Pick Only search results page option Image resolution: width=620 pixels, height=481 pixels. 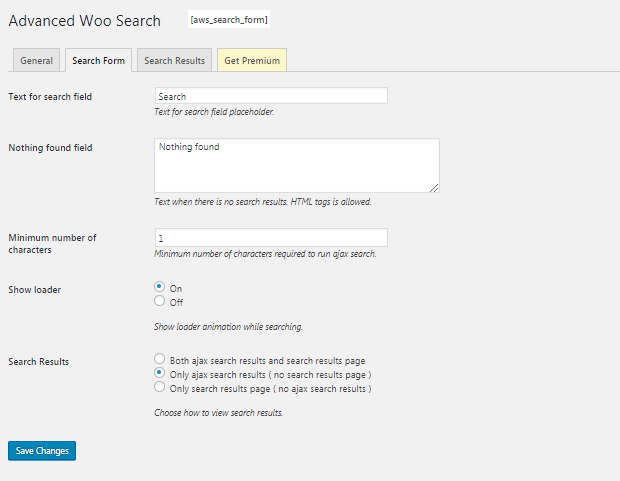click(160, 387)
